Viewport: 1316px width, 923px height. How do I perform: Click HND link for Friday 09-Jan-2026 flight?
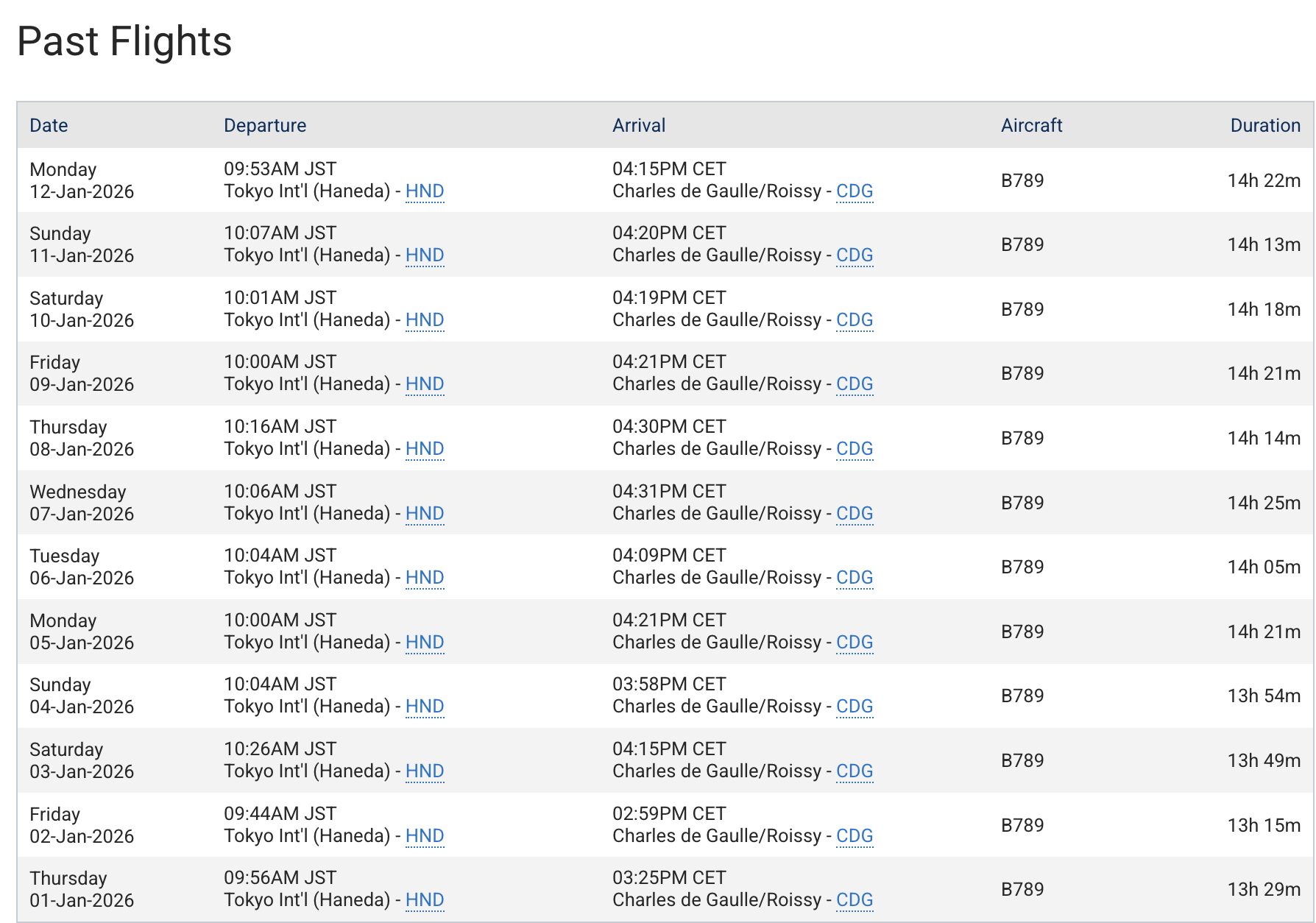point(425,384)
